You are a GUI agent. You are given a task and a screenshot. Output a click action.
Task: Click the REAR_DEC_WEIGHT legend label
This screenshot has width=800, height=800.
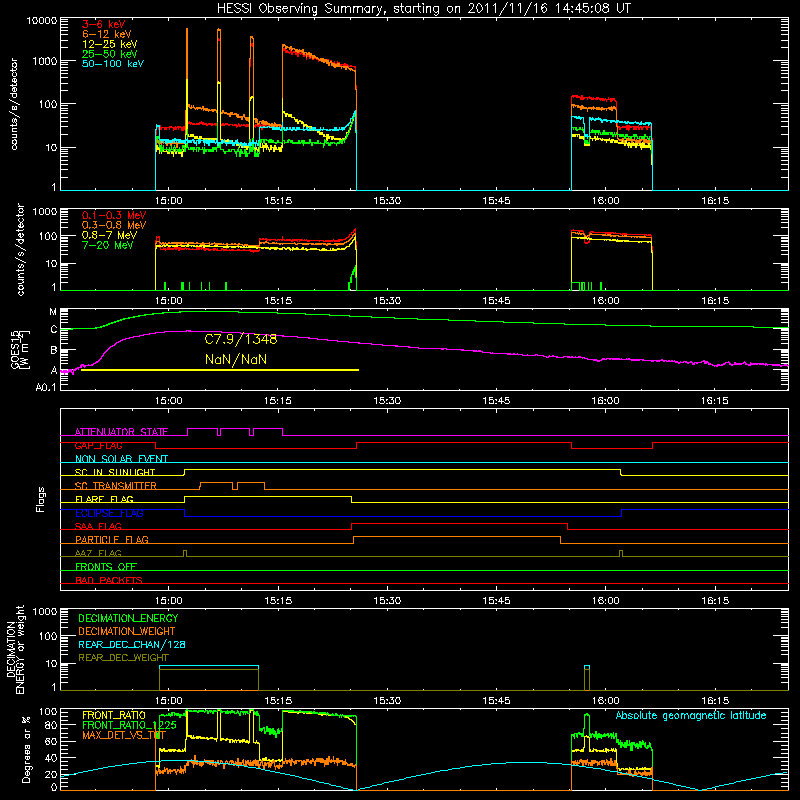tap(123, 658)
